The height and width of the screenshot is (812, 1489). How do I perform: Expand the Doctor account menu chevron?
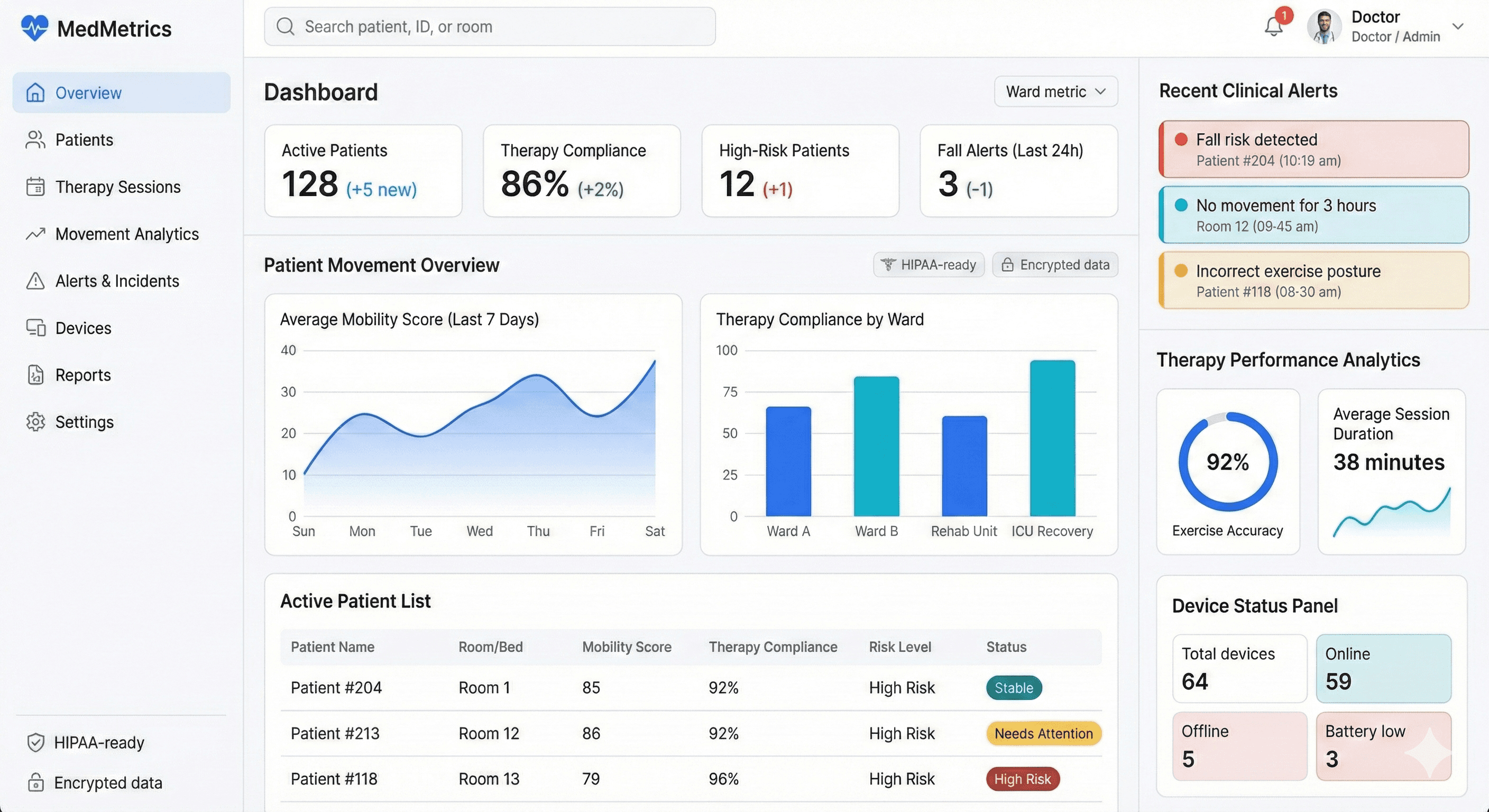(x=1458, y=26)
